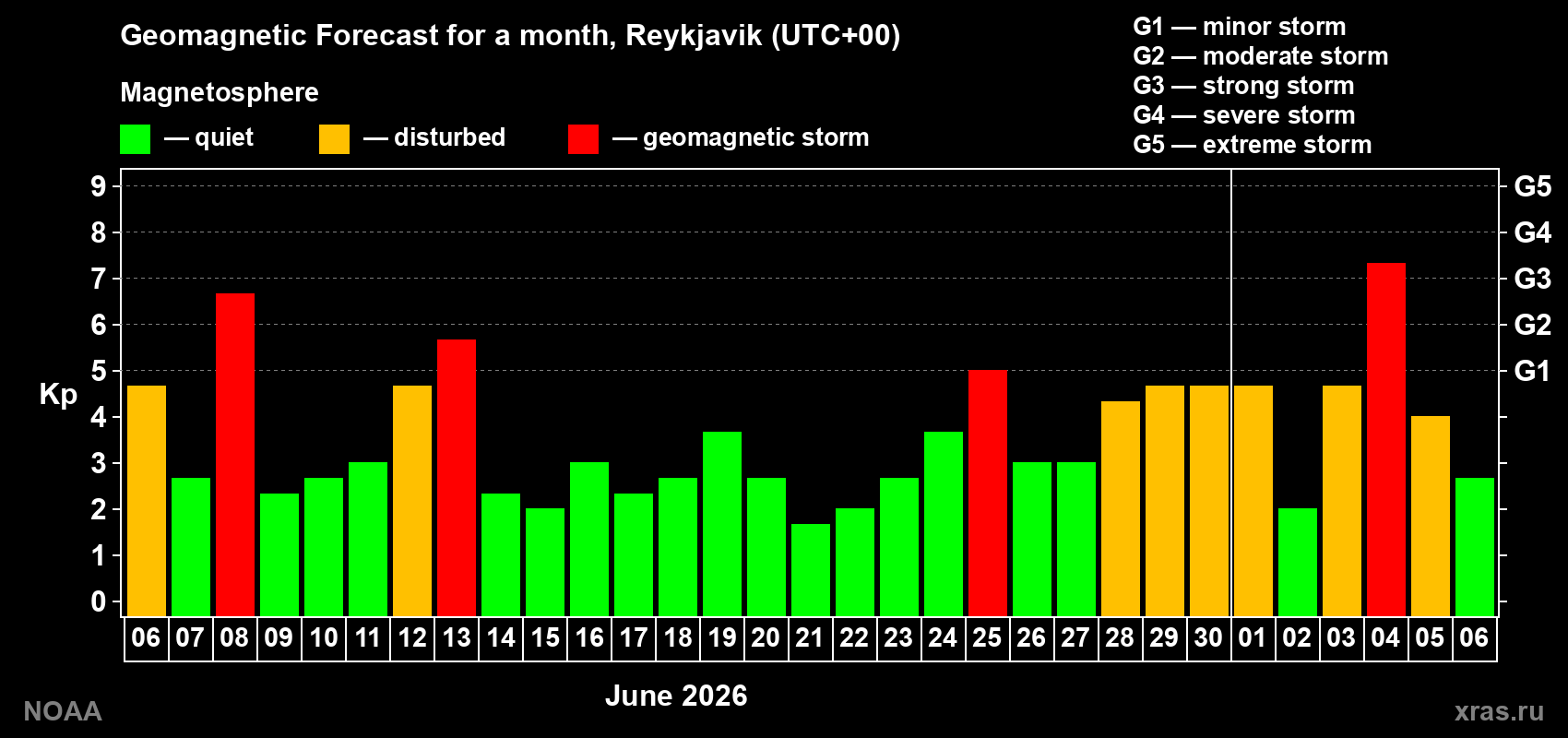Click date label 09 on the axis

point(279,637)
